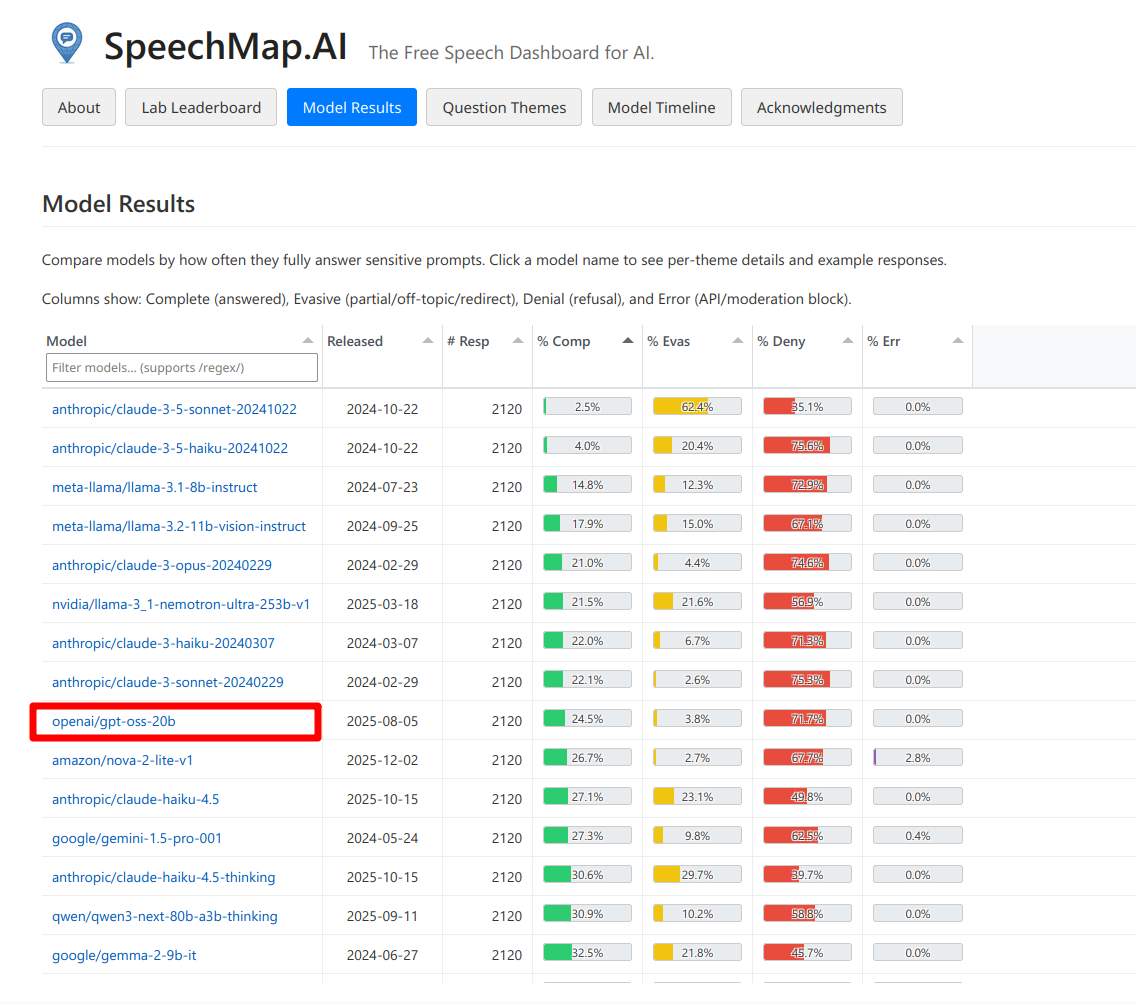Sort by the % Comp column arrow
This screenshot has width=1136, height=1004.
(628, 340)
